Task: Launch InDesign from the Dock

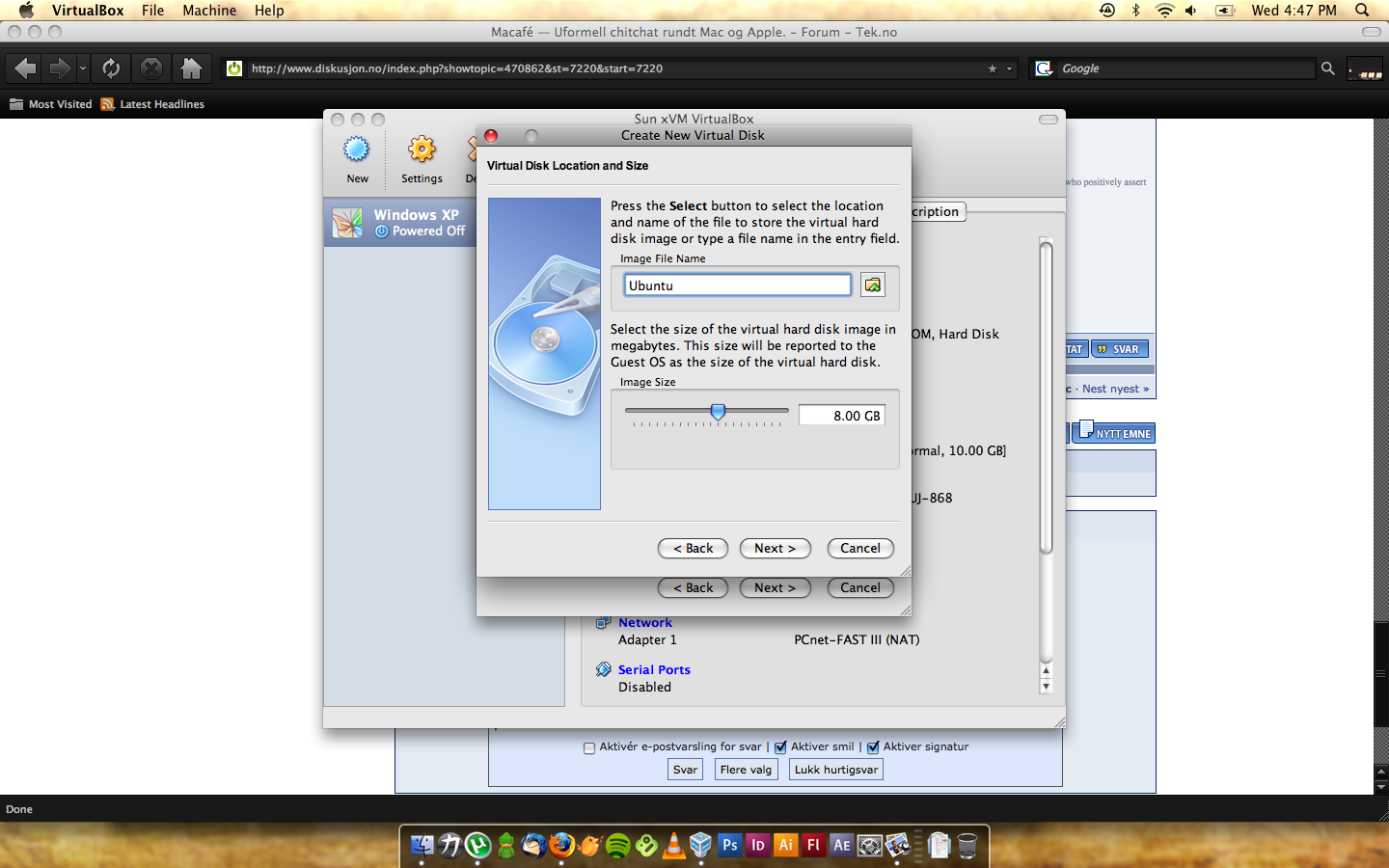Action: (758, 845)
